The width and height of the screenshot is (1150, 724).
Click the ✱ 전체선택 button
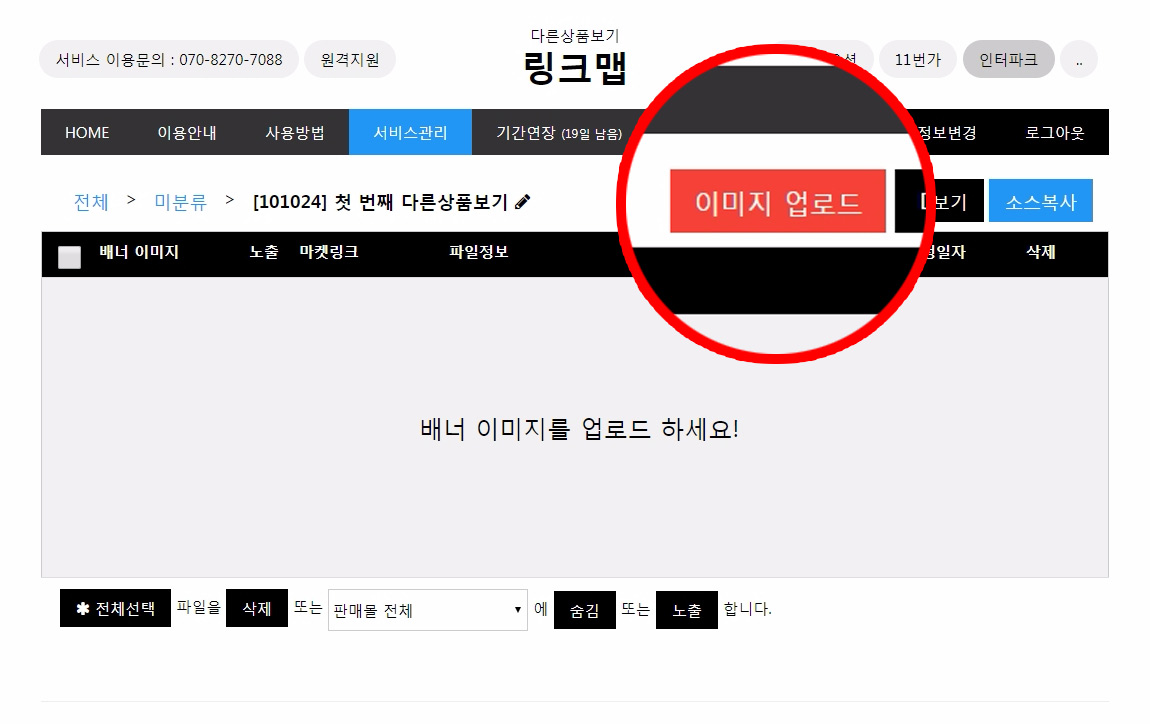click(x=115, y=608)
